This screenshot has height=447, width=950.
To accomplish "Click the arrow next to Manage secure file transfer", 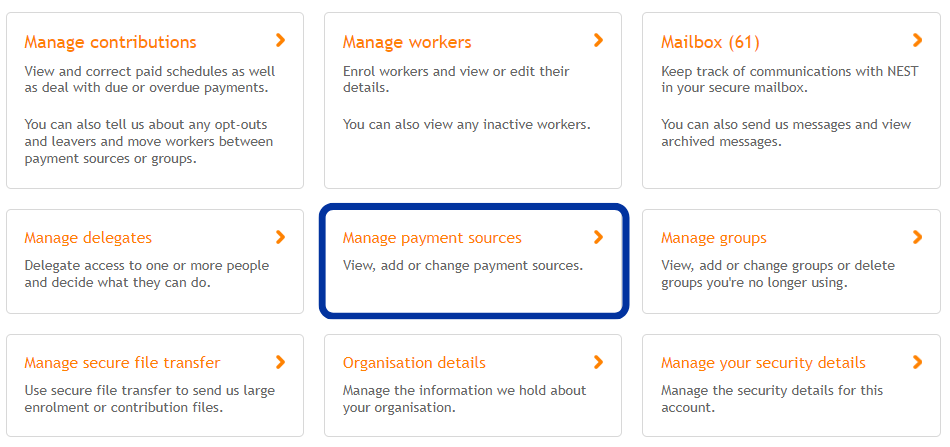I will [x=280, y=362].
